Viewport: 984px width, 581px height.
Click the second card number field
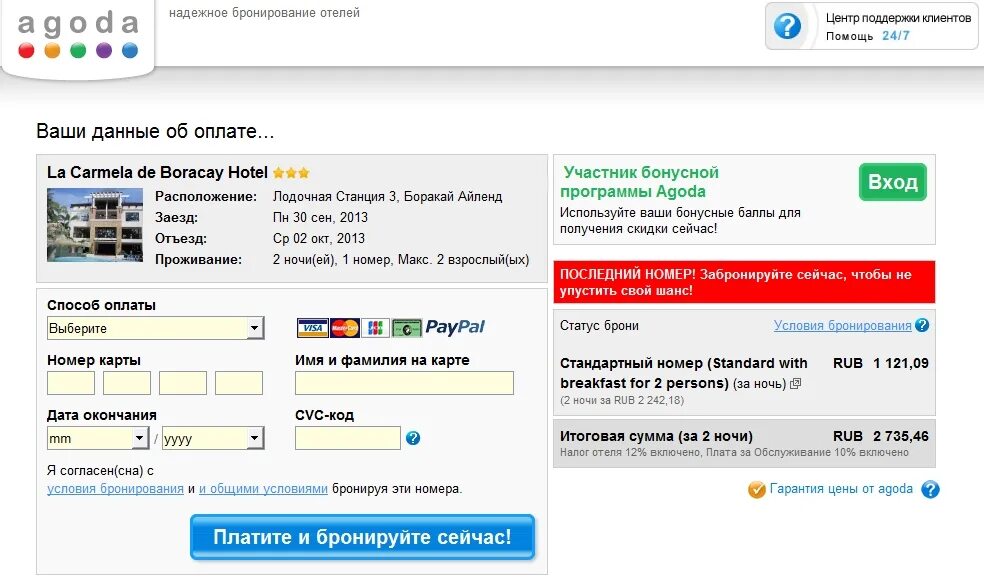(127, 383)
